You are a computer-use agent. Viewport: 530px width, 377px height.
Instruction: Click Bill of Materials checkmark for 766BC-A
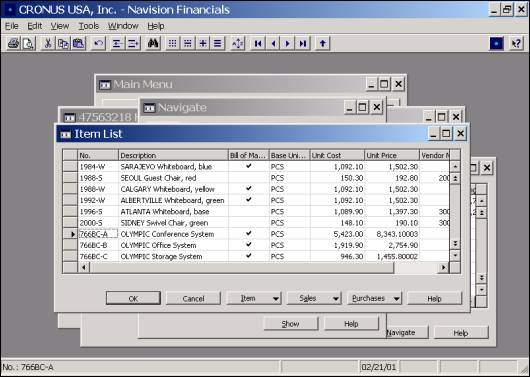click(x=249, y=233)
